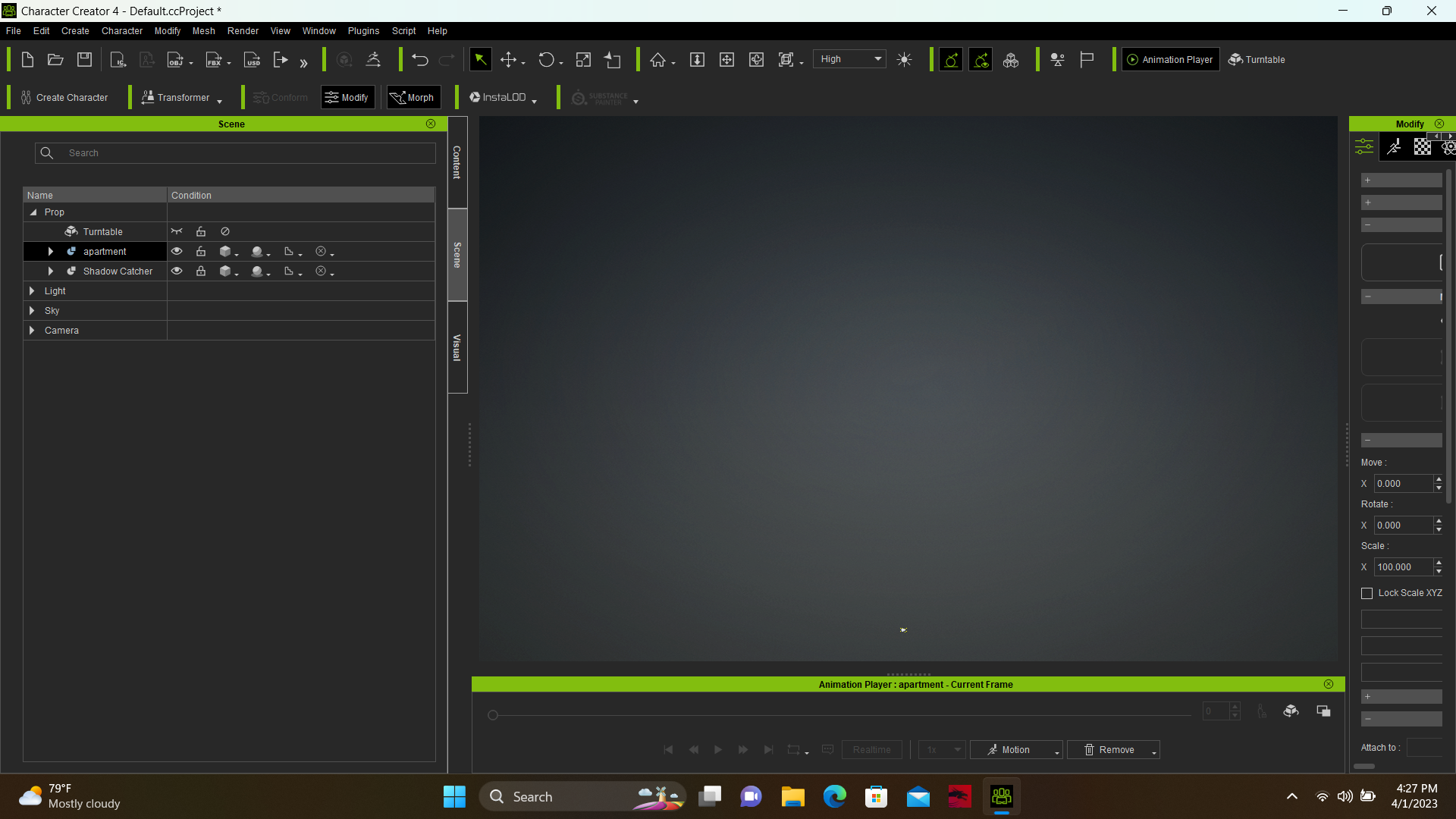Open Edge browser from taskbar
This screenshot has width=1456, height=819.
834,796
